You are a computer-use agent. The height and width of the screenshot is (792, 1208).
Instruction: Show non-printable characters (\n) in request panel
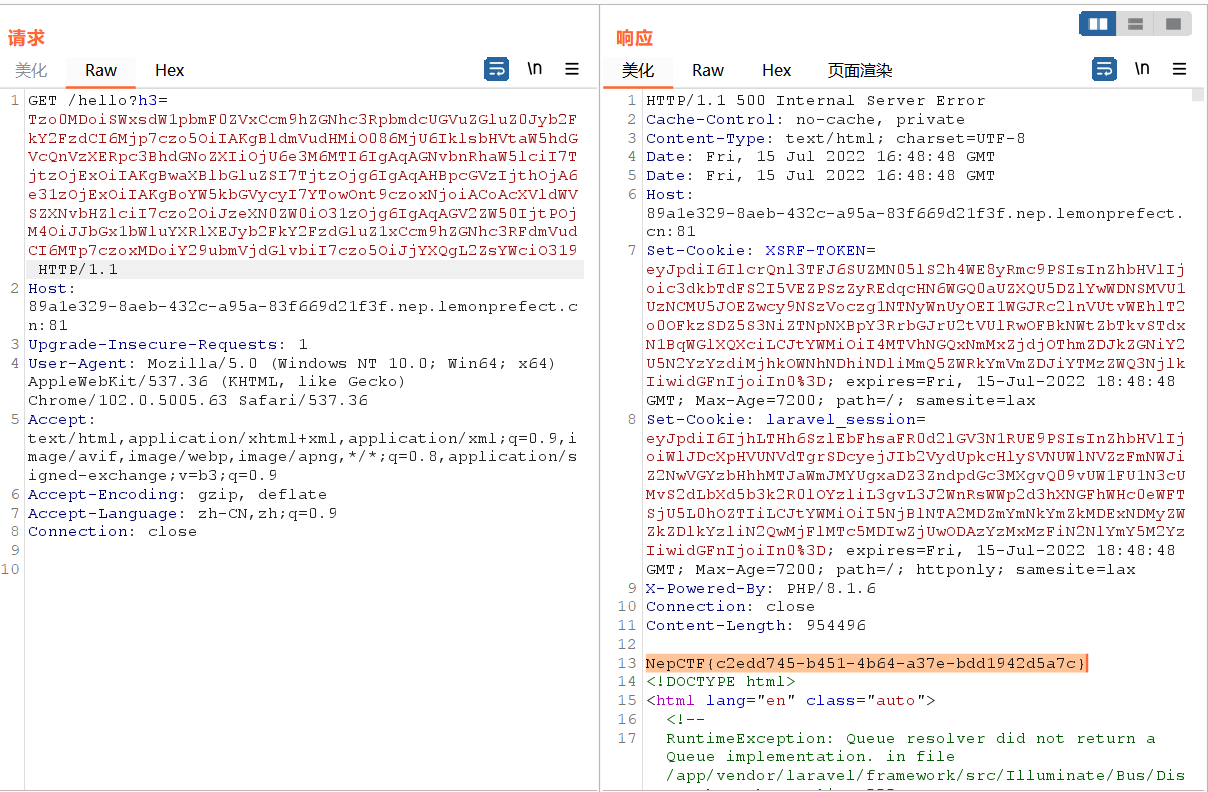coord(535,69)
